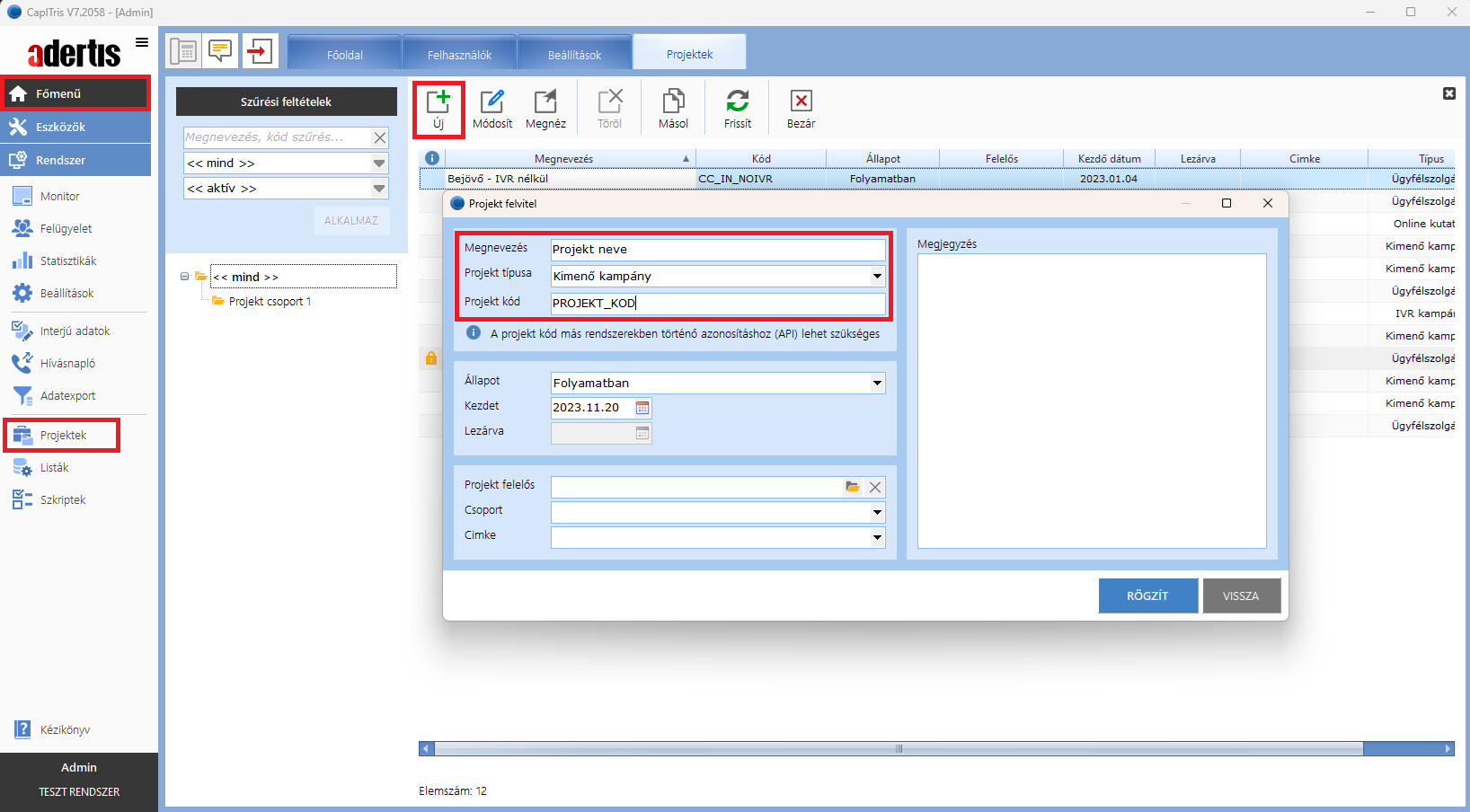Click the Módosít edit icon
Image resolution: width=1470 pixels, height=812 pixels.
point(492,101)
